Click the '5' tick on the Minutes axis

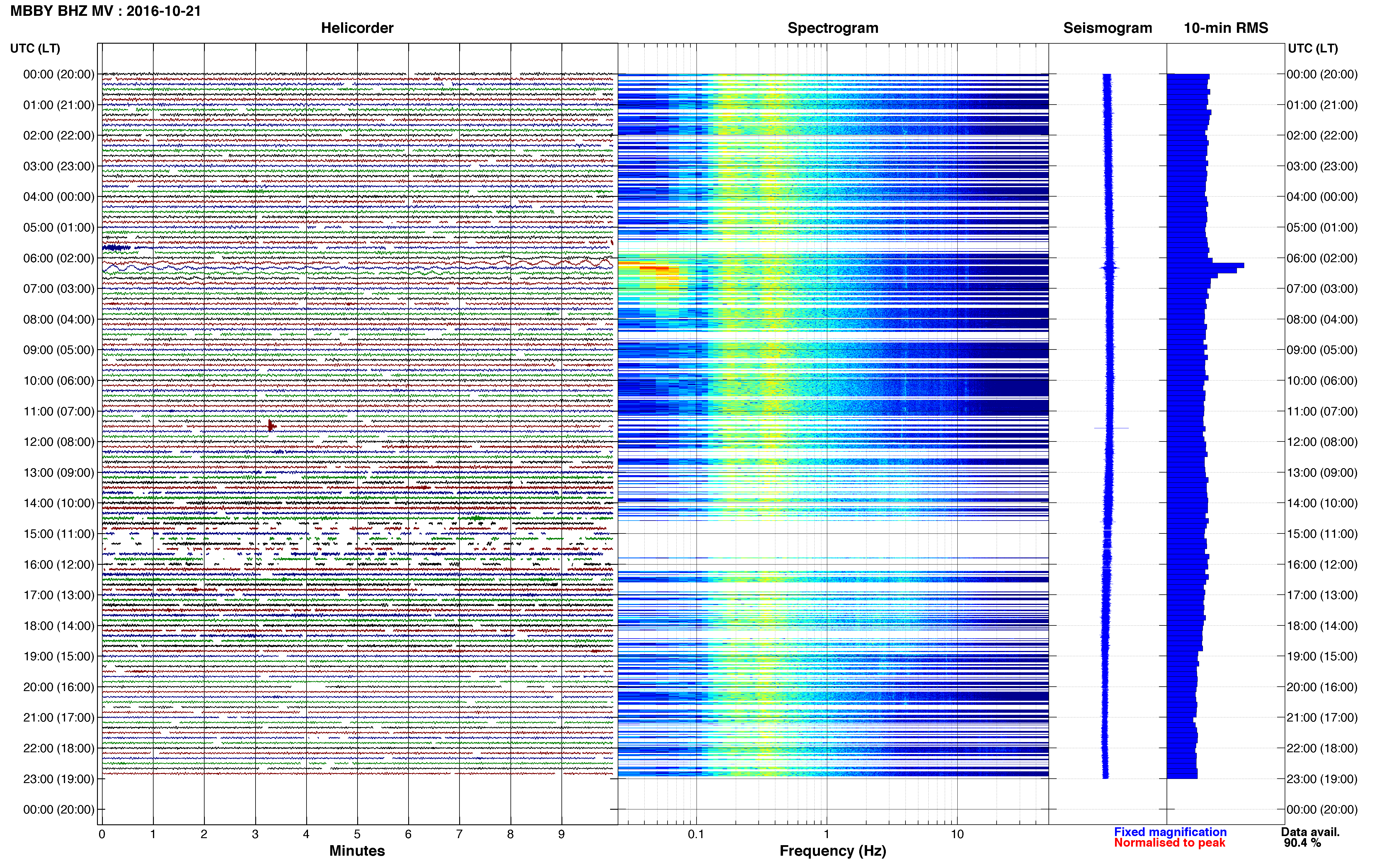tap(357, 834)
